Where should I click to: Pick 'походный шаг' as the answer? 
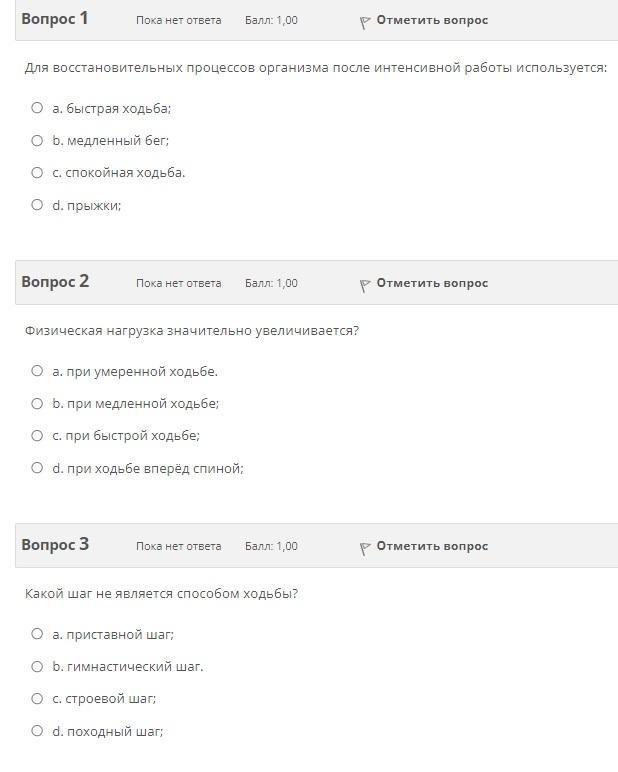37,731
